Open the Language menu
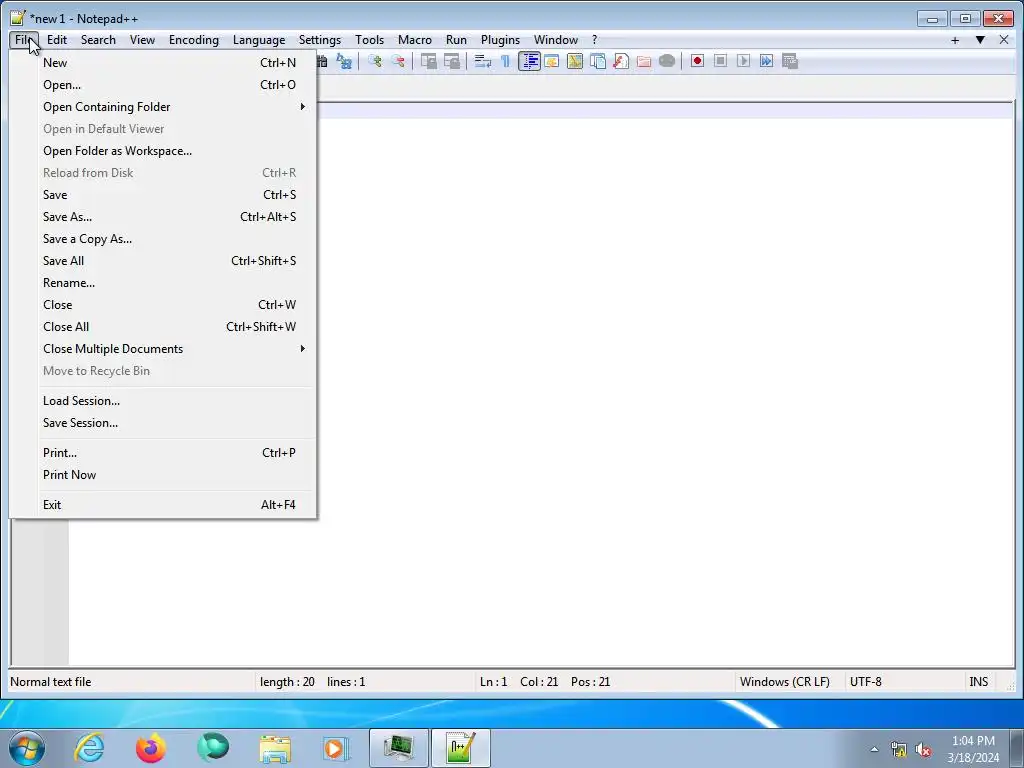This screenshot has width=1024, height=768. (259, 40)
